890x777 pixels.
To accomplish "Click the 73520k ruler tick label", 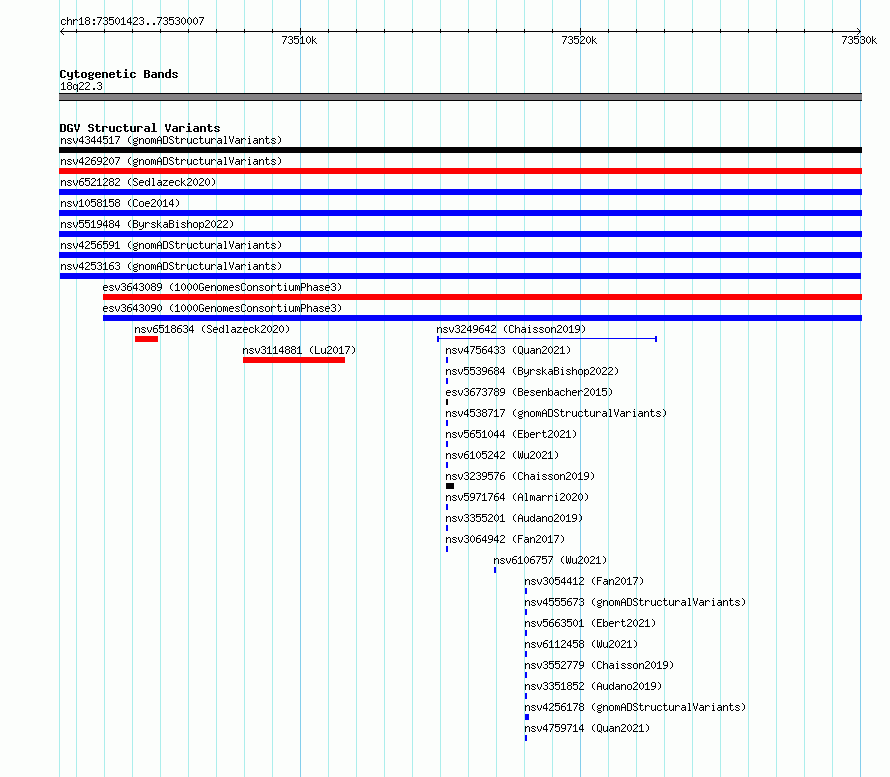I will 579,40.
